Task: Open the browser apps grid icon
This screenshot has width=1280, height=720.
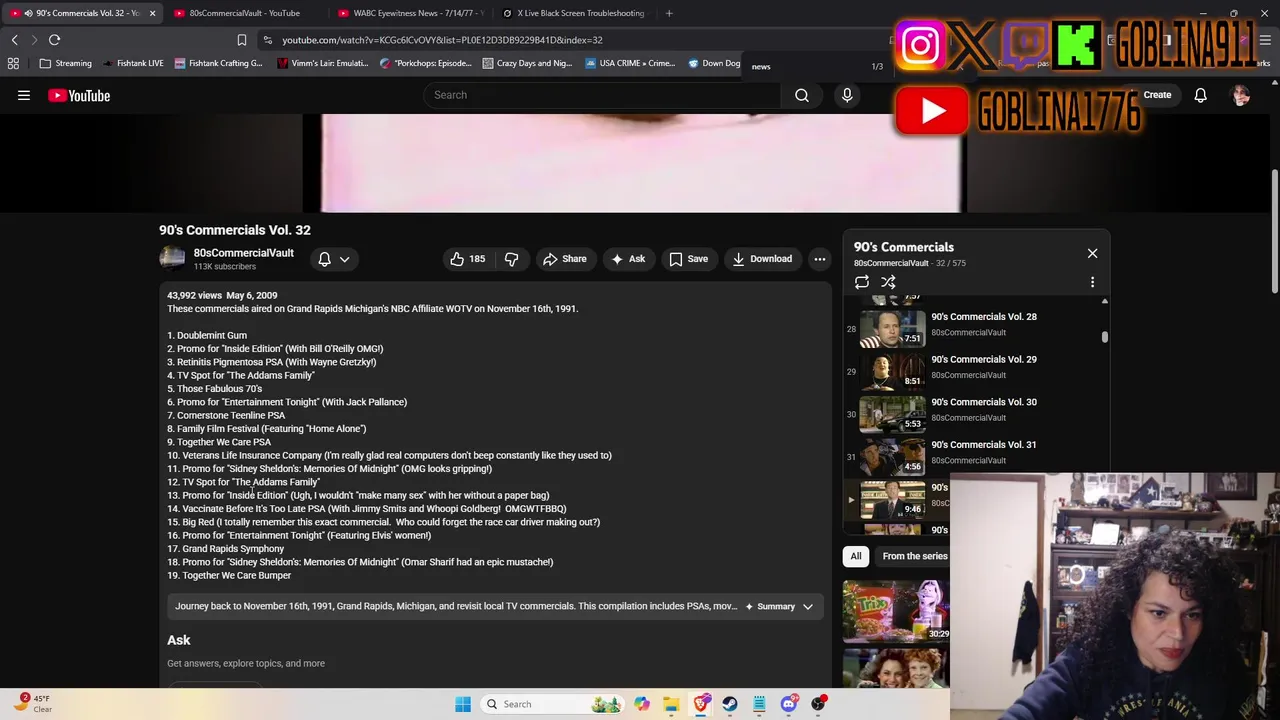Action: 13,63
